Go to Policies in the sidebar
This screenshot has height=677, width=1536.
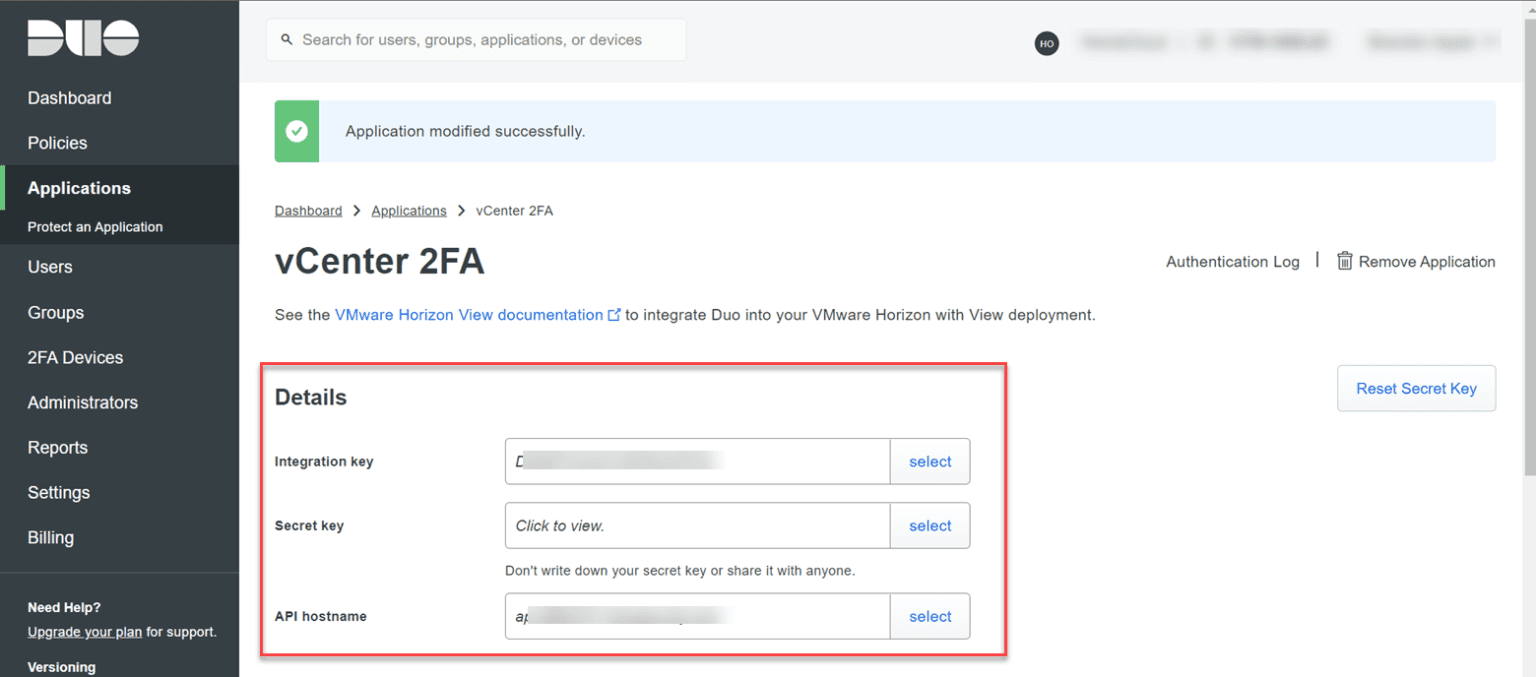pyautogui.click(x=57, y=143)
